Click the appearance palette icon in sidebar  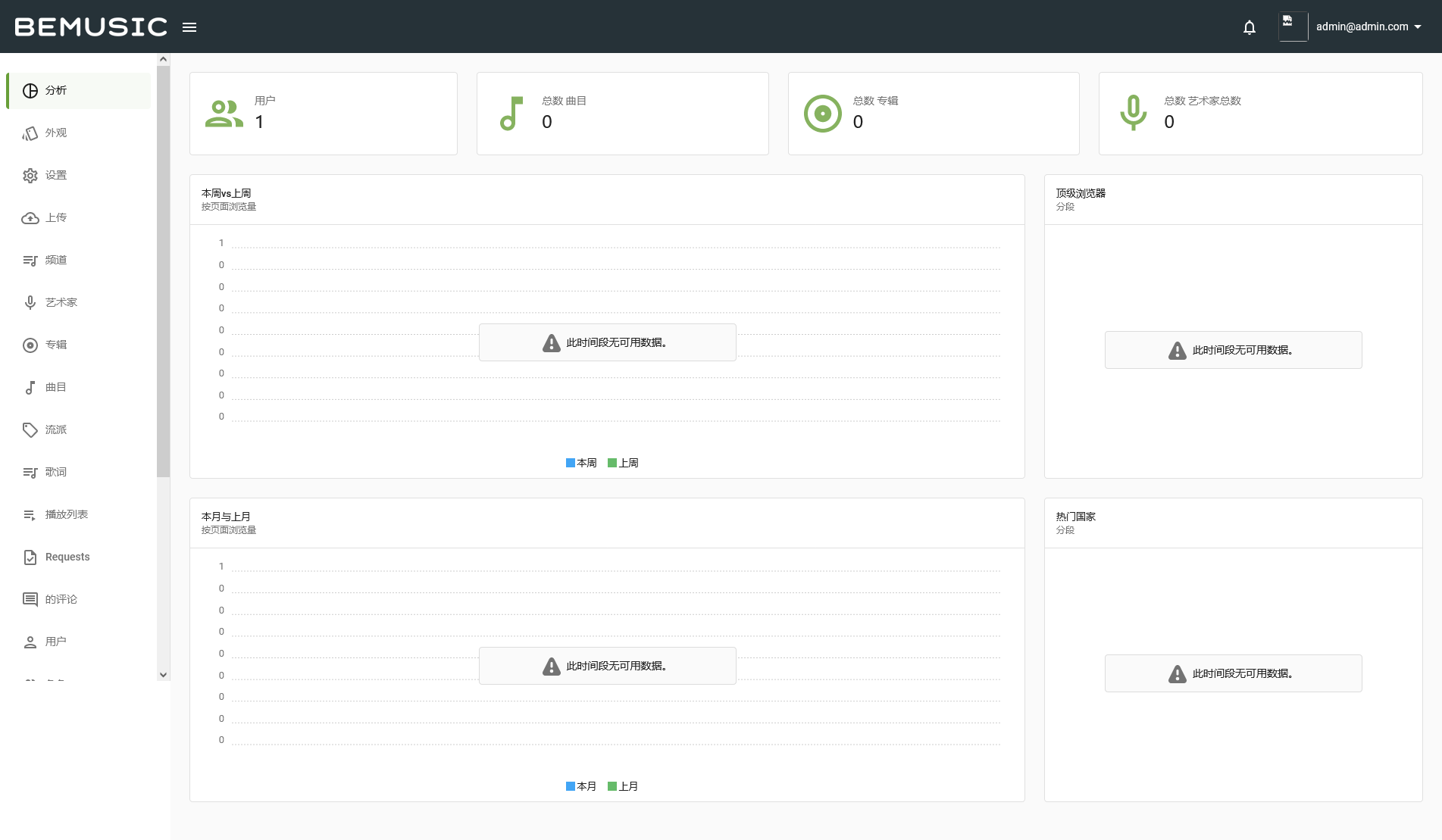30,133
